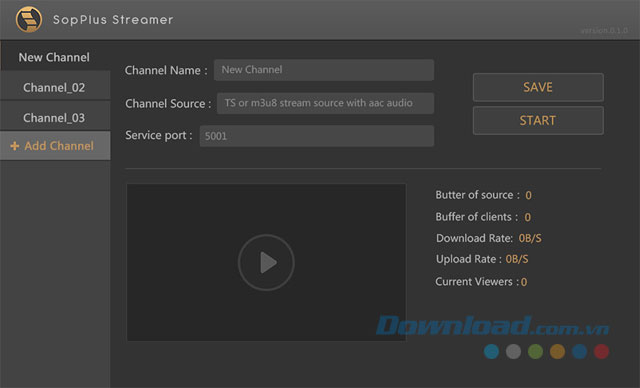
Task: Select the red theme color dot
Action: click(602, 351)
